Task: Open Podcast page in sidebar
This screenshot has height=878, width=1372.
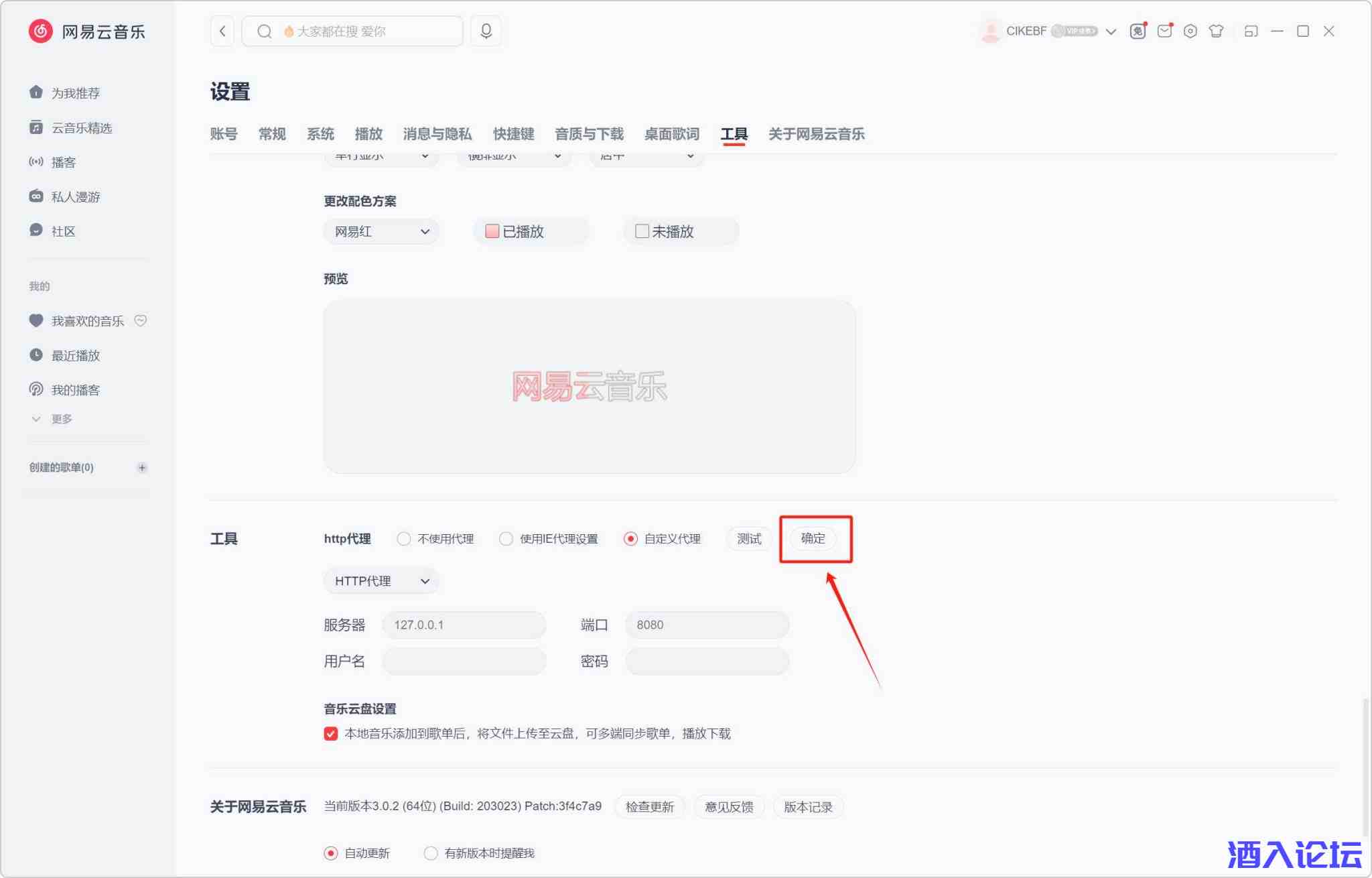Action: [x=64, y=162]
